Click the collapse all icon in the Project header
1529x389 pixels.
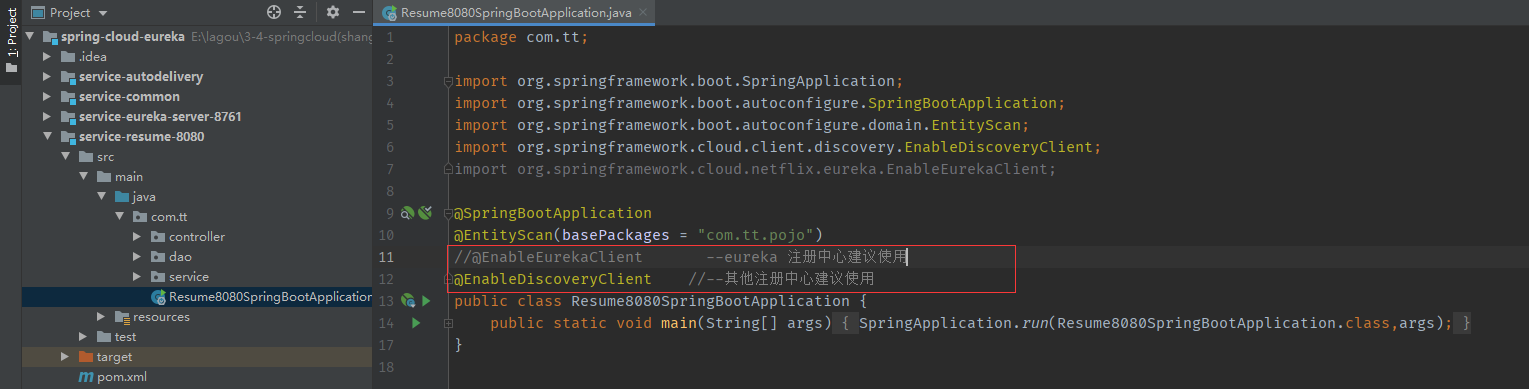(300, 12)
